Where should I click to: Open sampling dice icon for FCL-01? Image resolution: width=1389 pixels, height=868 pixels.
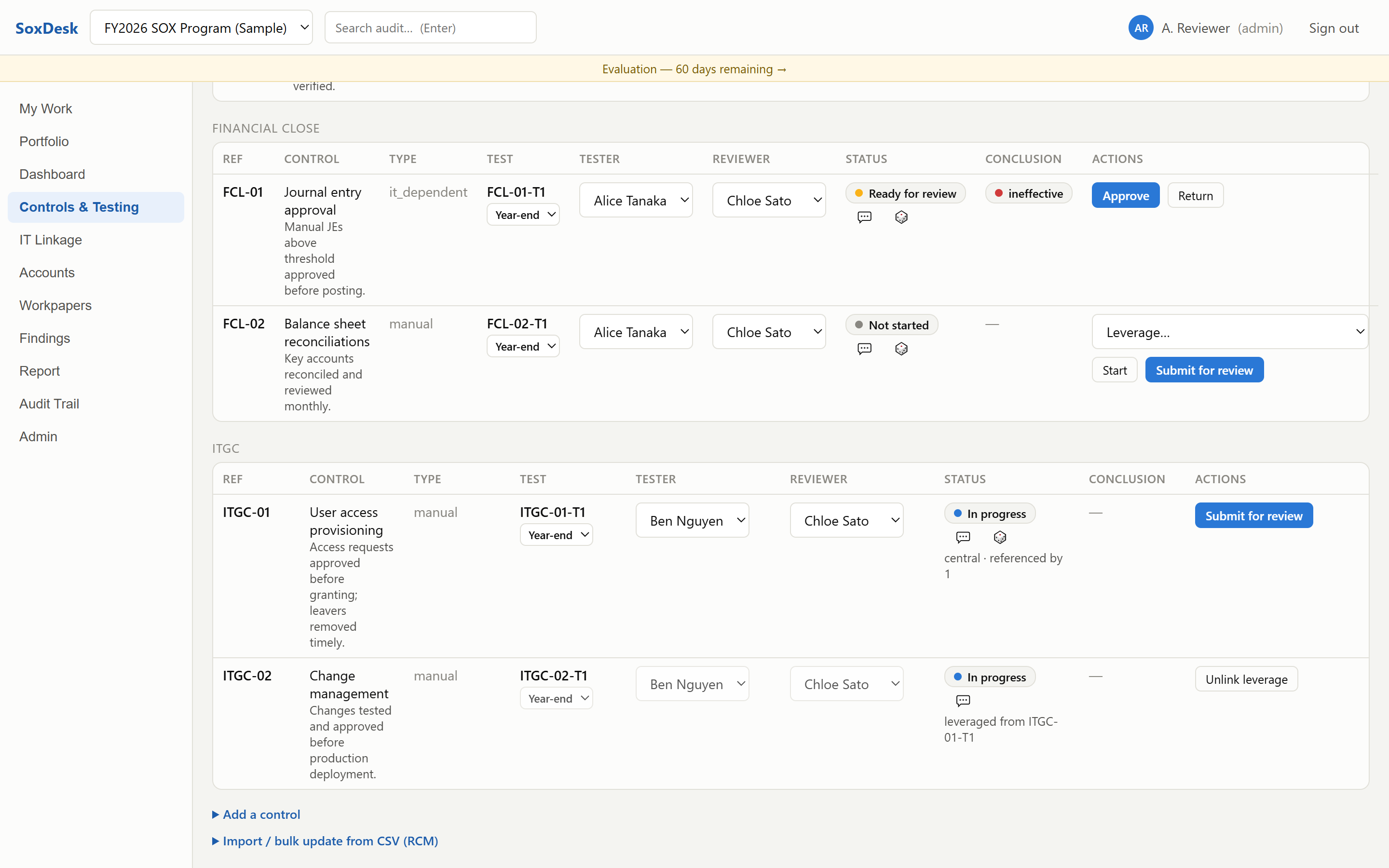pos(901,217)
